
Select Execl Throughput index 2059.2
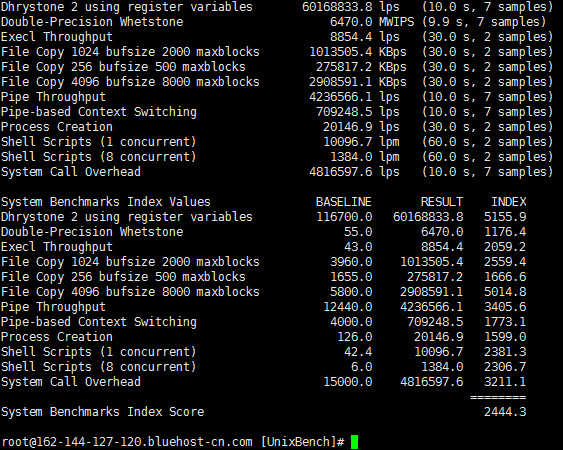[505, 247]
